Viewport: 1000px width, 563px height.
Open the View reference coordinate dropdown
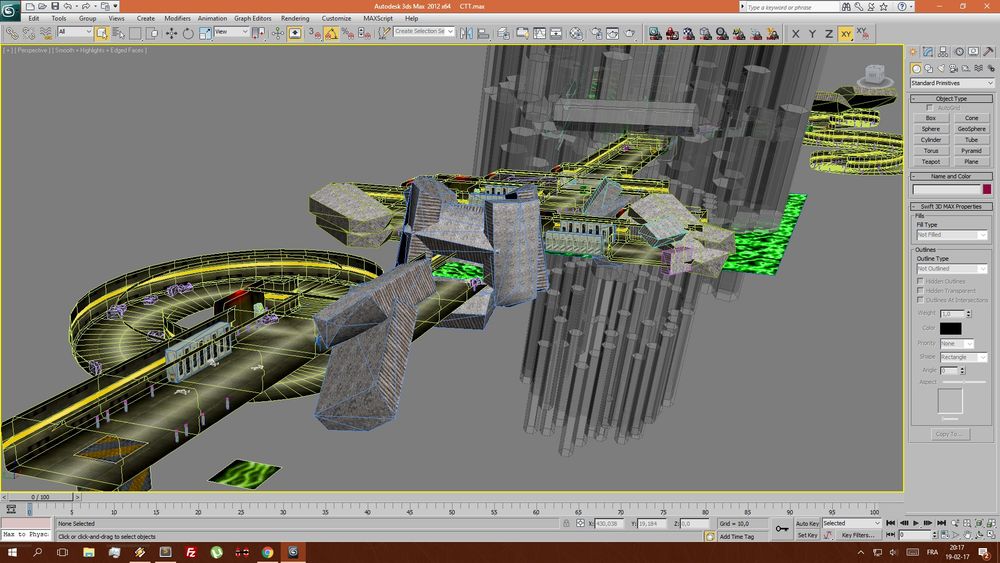(x=231, y=31)
